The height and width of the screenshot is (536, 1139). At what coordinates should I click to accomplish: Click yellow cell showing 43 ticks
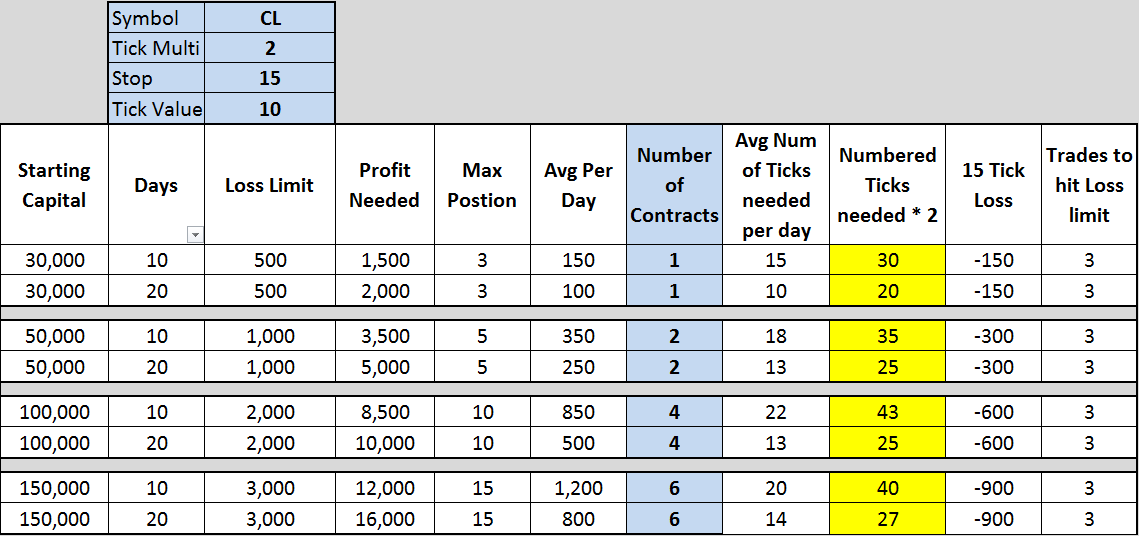(887, 413)
